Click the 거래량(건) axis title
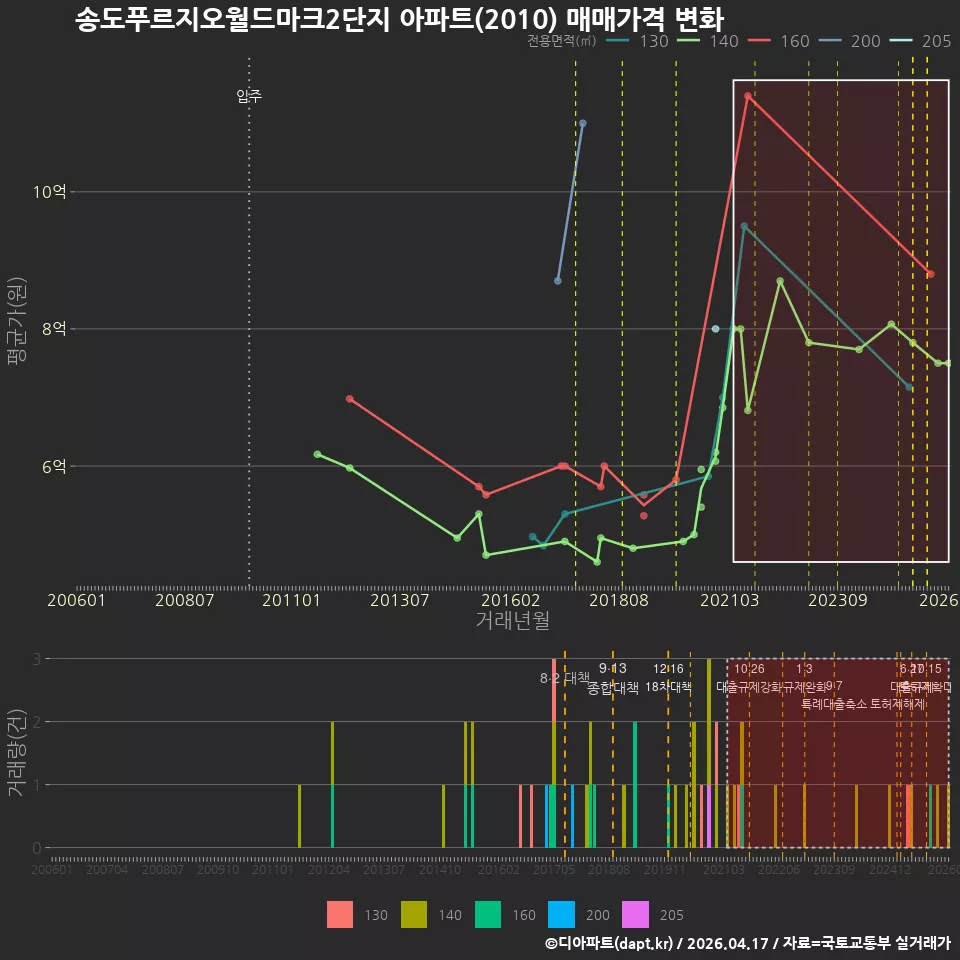The width and height of the screenshot is (960, 960). pyautogui.click(x=17, y=752)
